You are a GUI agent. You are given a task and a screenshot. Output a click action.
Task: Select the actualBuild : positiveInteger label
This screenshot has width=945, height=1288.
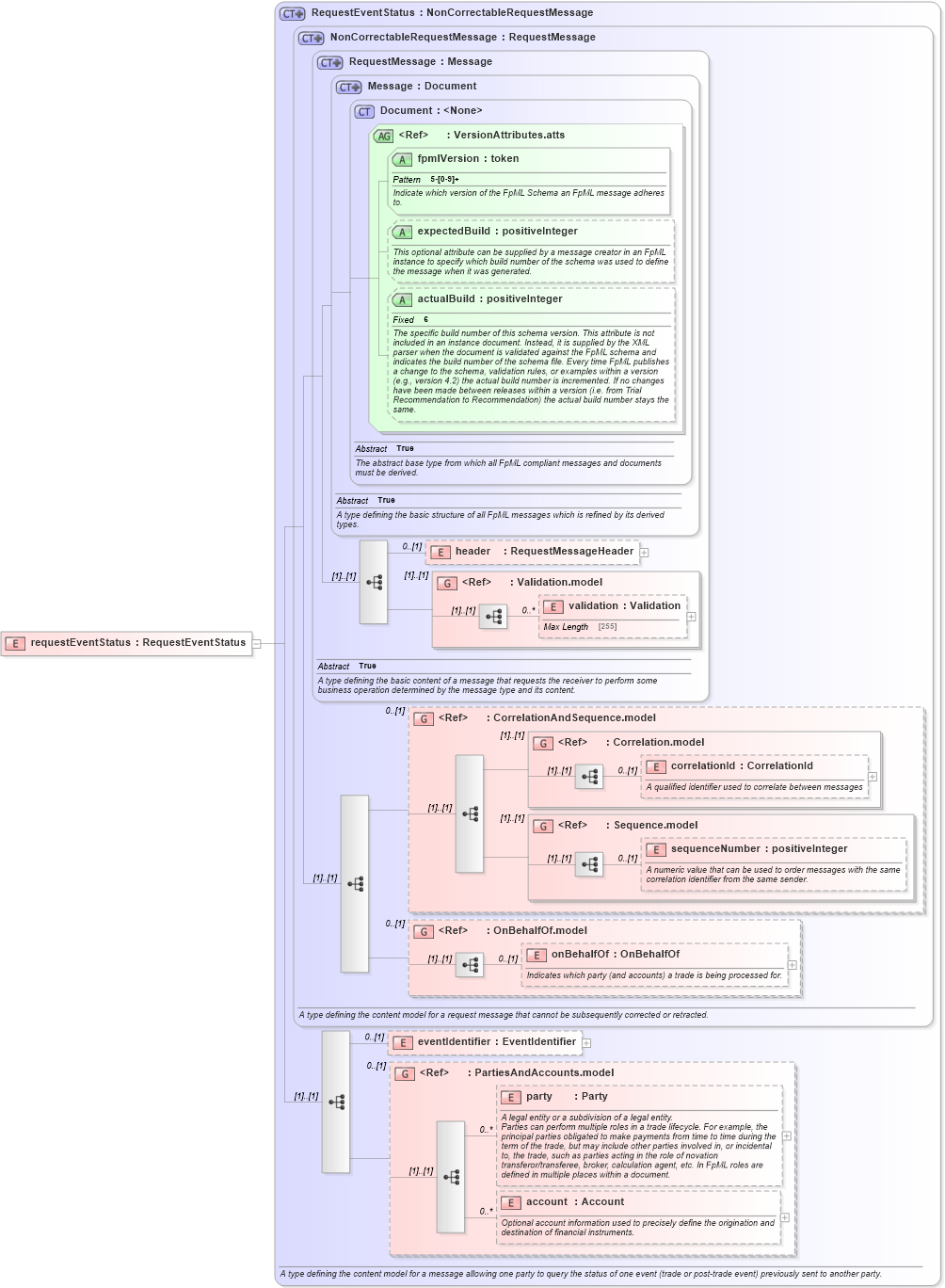[489, 299]
